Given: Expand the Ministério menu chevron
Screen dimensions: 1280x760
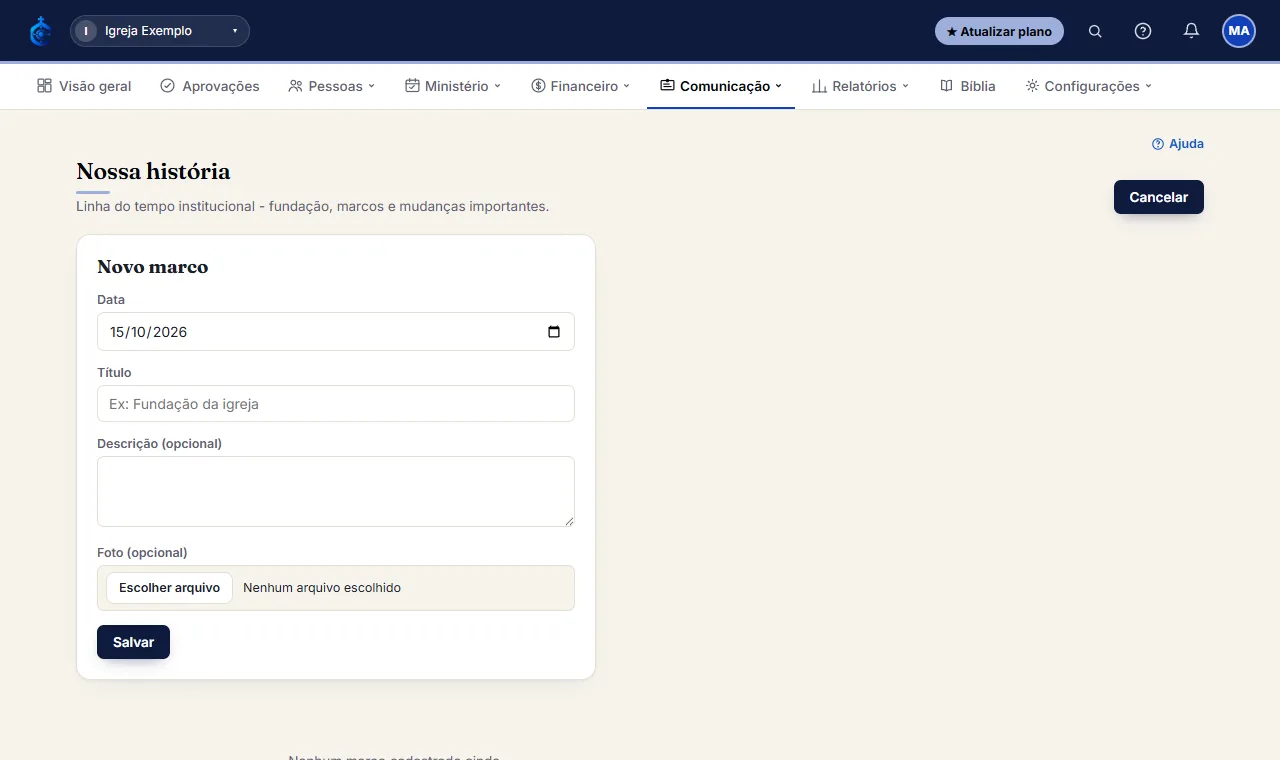Looking at the screenshot, I should [x=498, y=86].
